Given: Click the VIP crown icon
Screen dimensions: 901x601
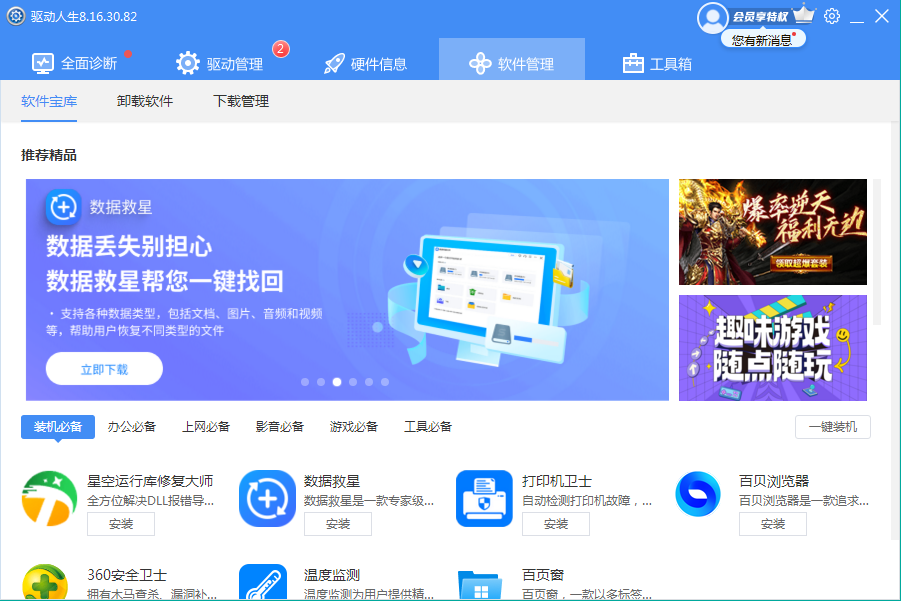Looking at the screenshot, I should 804,15.
